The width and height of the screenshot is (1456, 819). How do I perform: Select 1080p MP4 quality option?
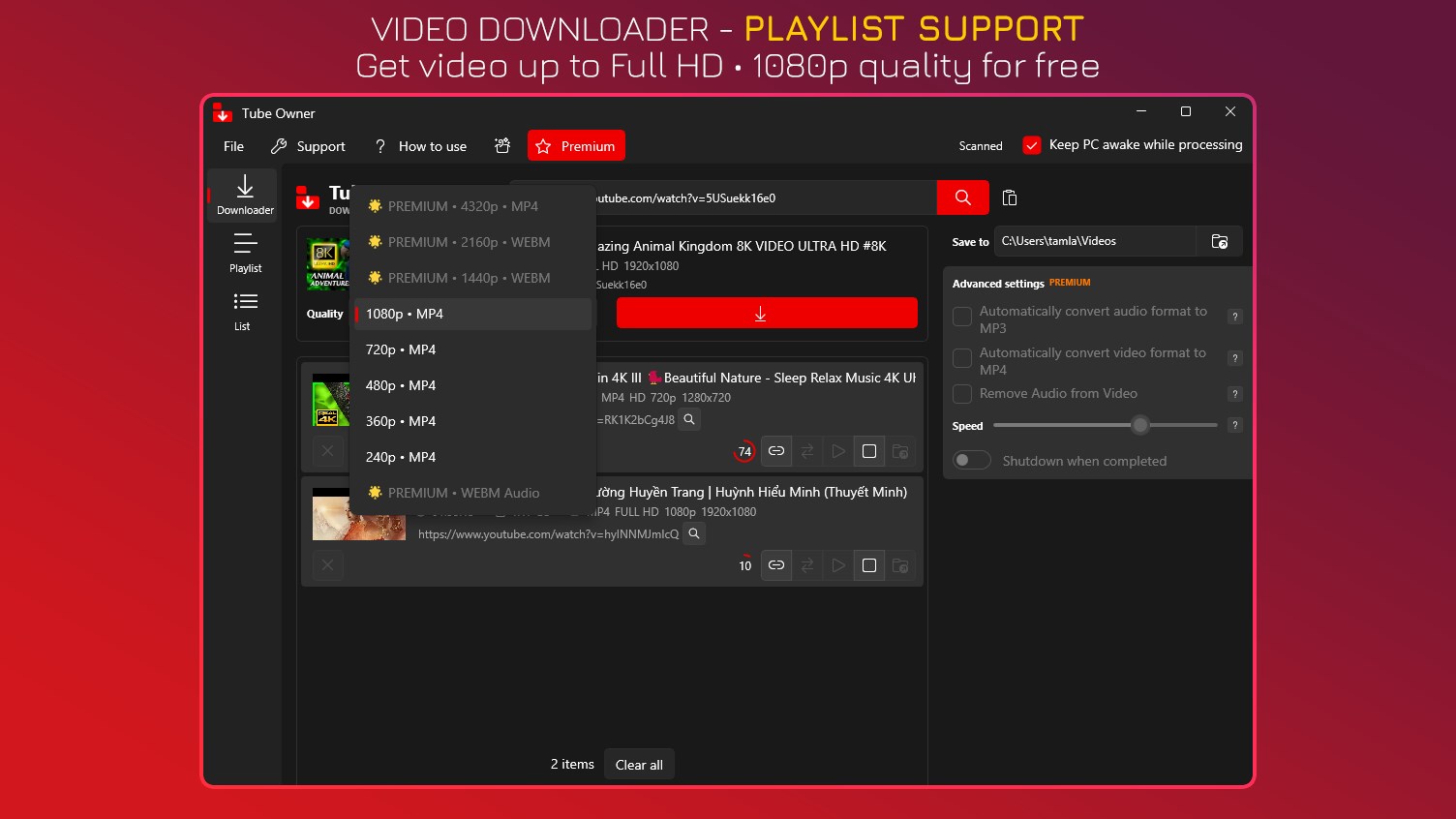tap(472, 314)
